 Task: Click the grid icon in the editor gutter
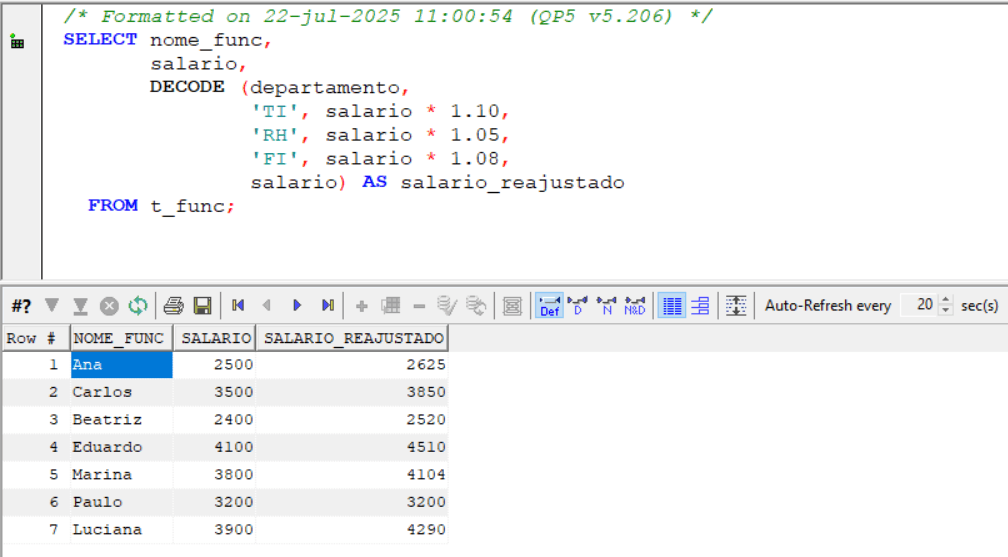coord(17,42)
